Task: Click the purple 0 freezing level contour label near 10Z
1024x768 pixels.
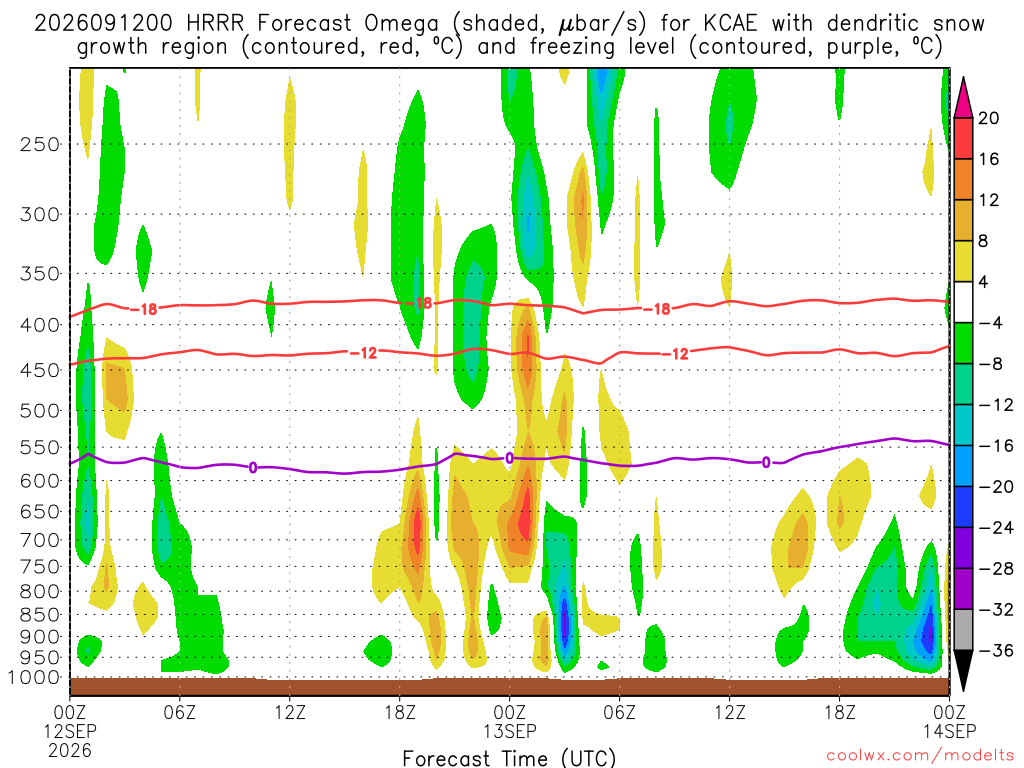Action: (253, 467)
